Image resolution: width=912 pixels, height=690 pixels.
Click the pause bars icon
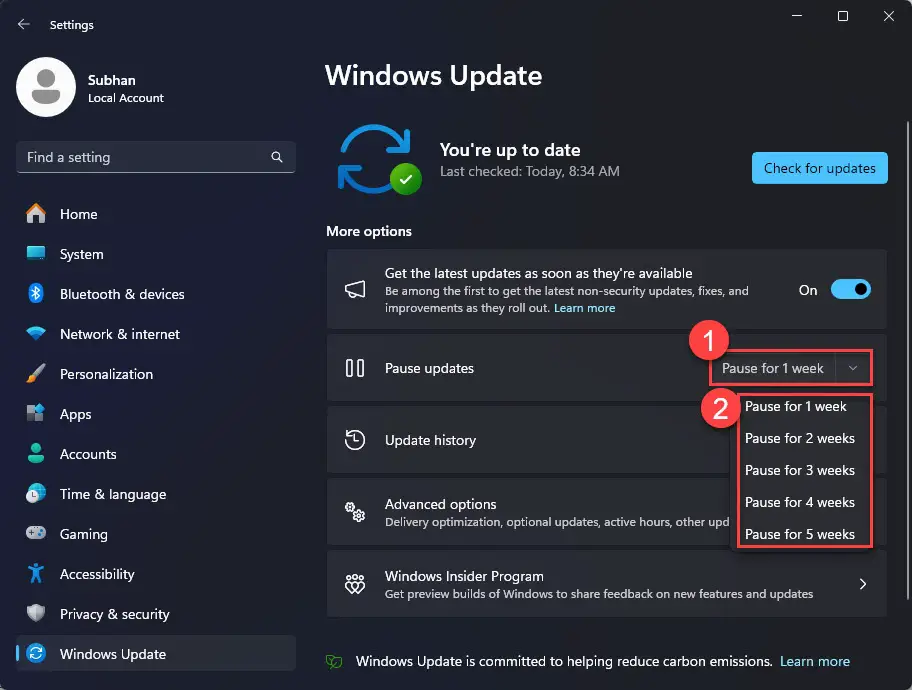(355, 368)
